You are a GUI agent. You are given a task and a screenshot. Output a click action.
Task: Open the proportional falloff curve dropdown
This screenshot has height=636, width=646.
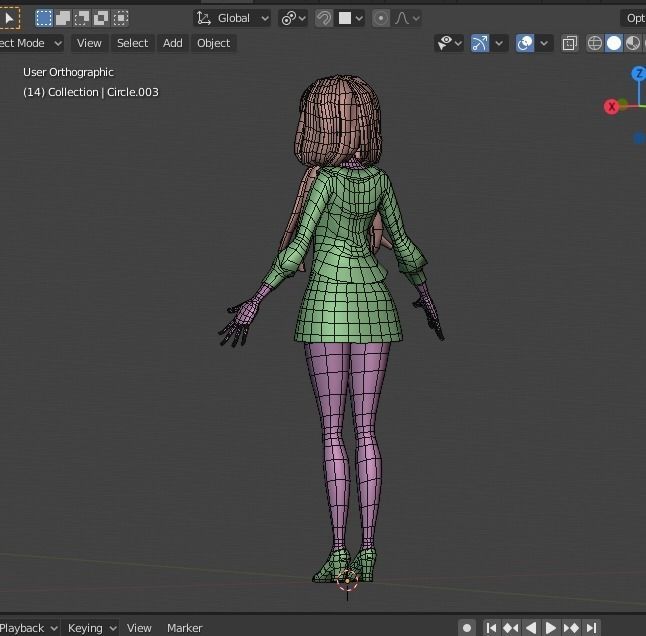coord(407,18)
